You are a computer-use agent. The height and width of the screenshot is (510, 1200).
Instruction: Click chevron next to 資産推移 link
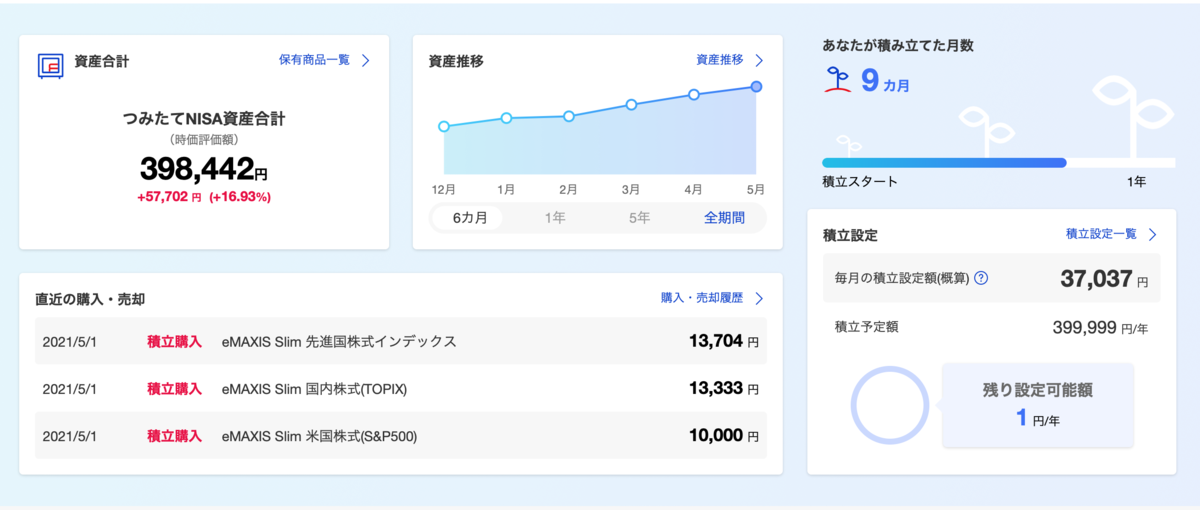pos(759,60)
